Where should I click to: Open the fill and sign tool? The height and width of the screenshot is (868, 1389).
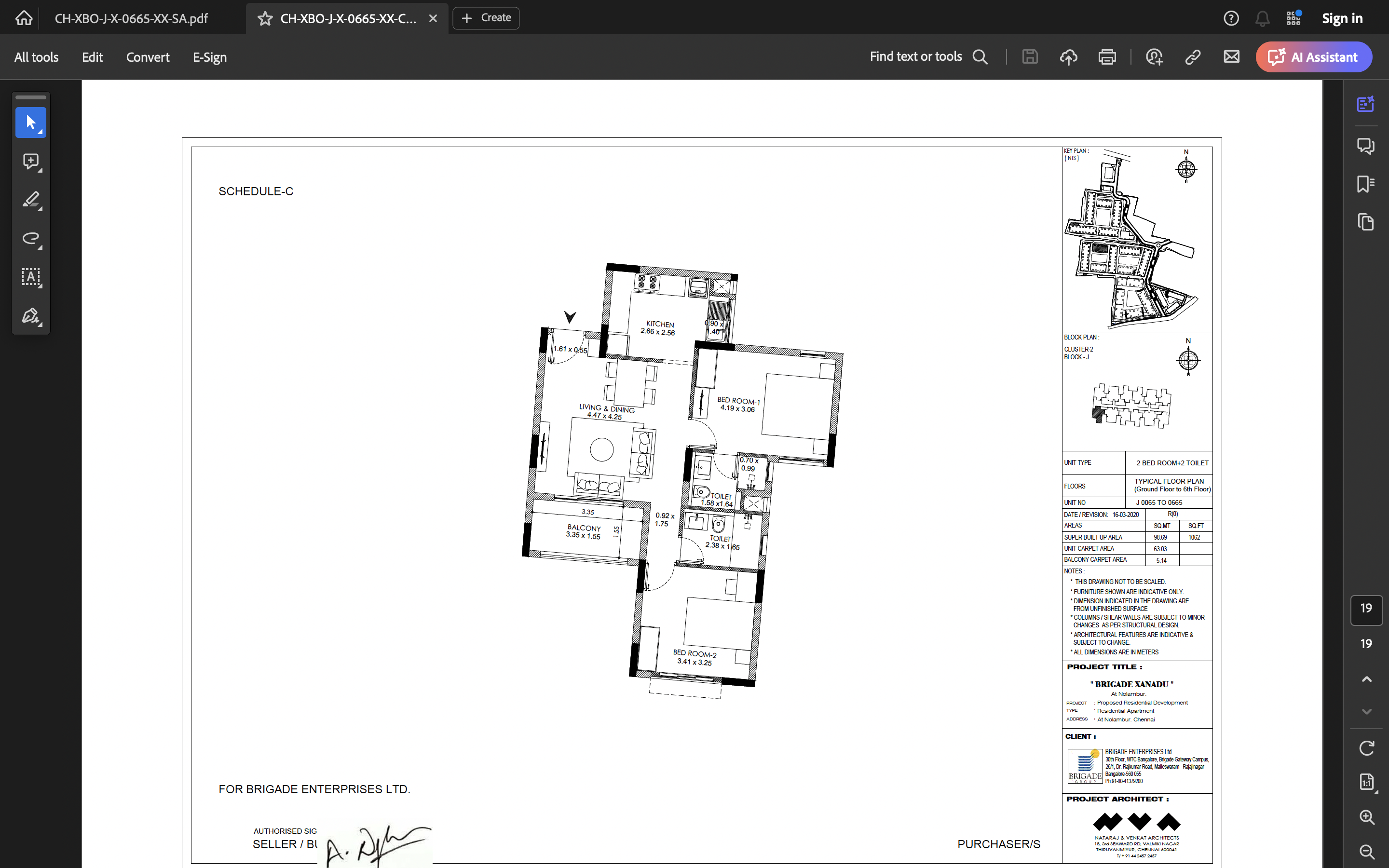[x=30, y=316]
